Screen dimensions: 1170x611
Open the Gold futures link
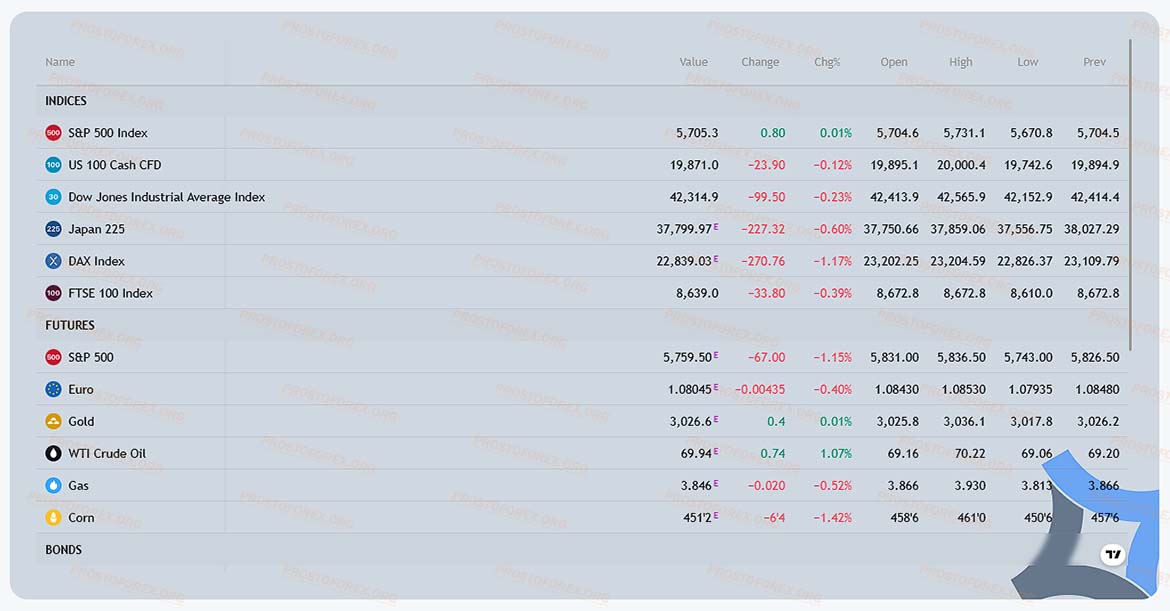click(81, 422)
